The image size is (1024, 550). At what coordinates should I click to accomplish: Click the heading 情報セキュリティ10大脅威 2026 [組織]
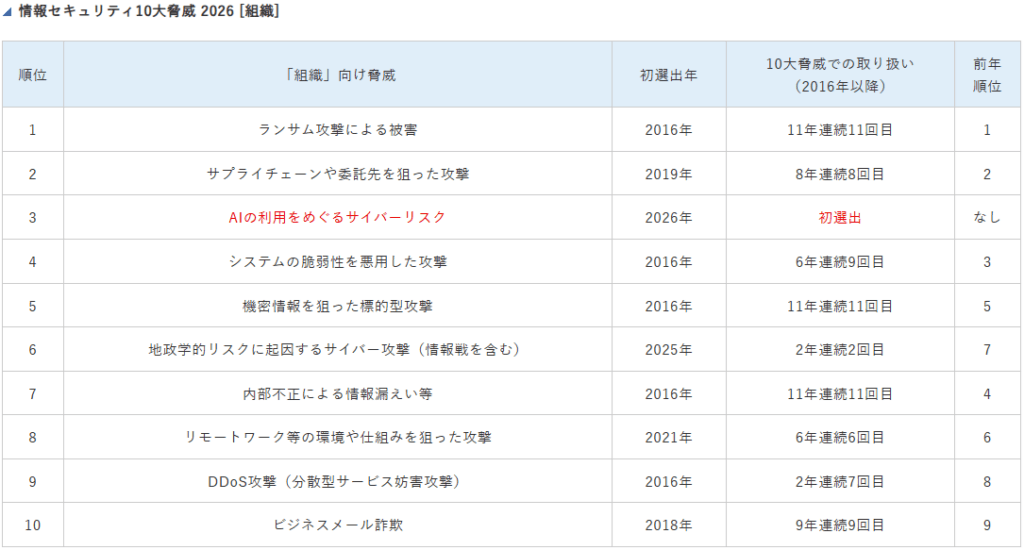click(x=149, y=12)
